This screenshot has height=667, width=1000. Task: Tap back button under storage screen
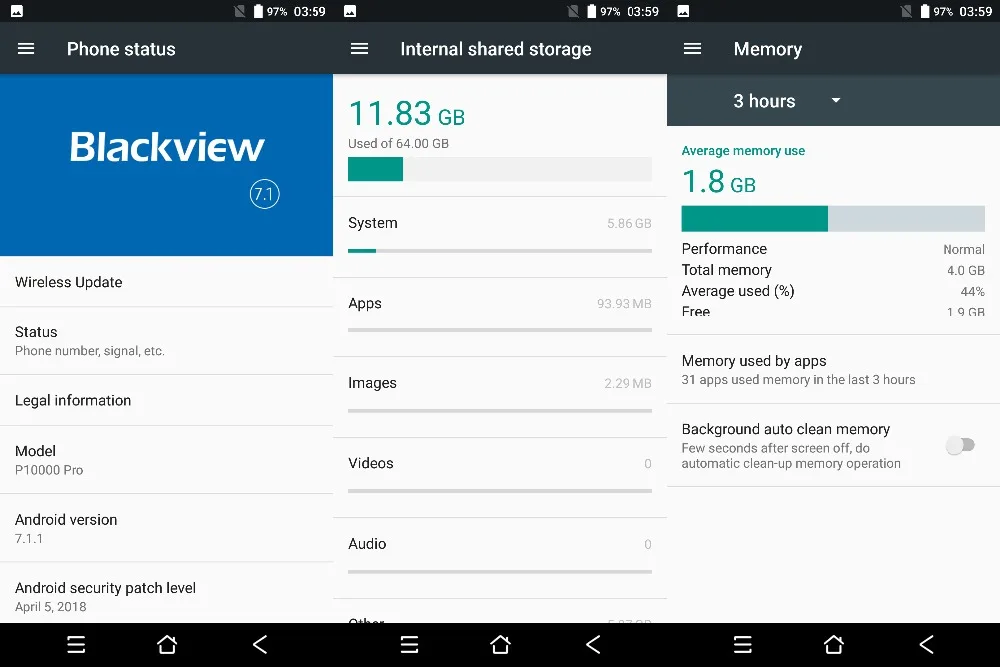593,645
